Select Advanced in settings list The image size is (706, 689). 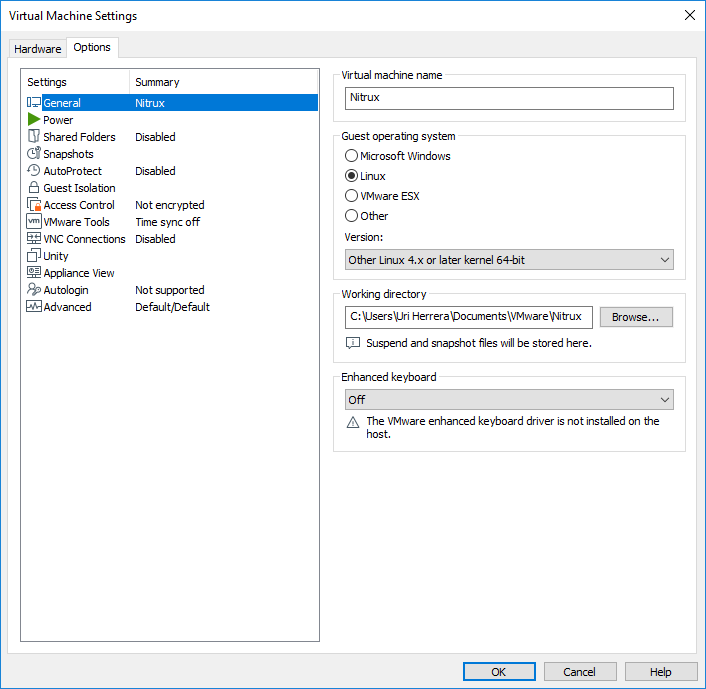172,307
